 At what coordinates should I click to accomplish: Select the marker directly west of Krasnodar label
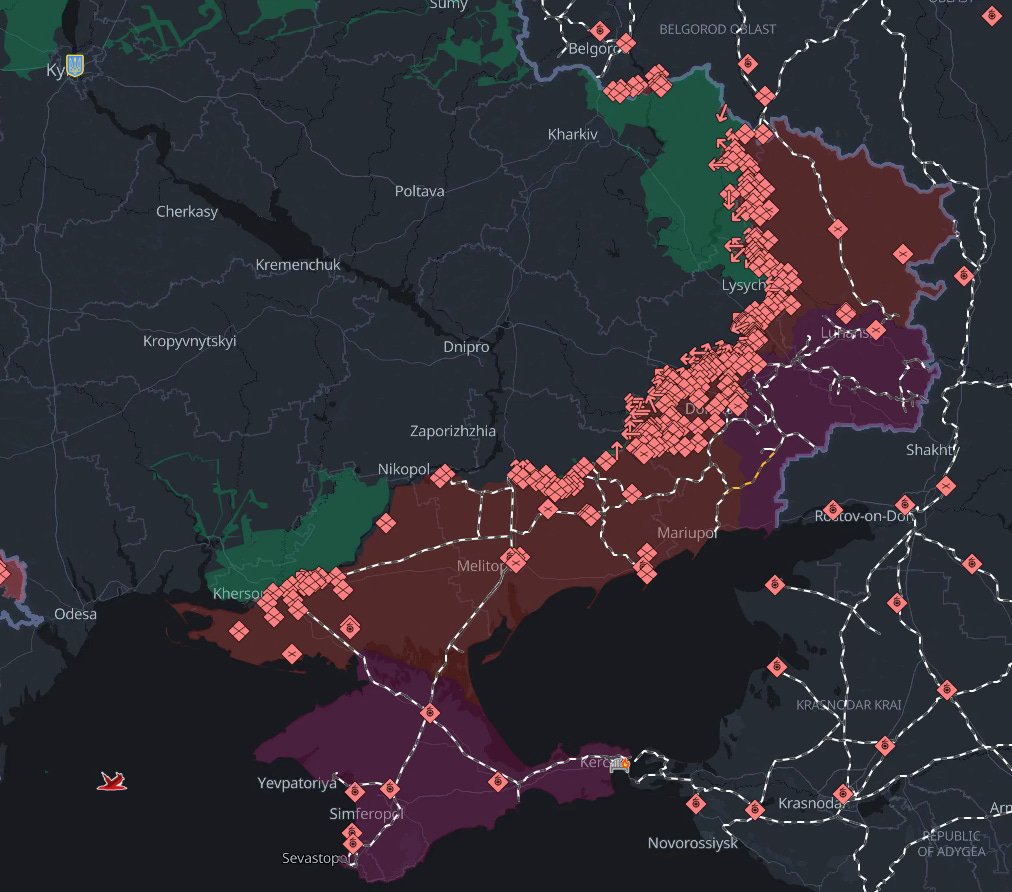(754, 809)
